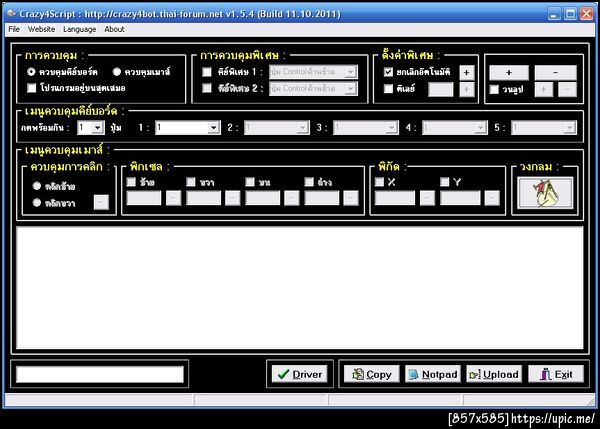Uncheck the cancel automatic checkbox
The image size is (600, 429).
(x=388, y=72)
